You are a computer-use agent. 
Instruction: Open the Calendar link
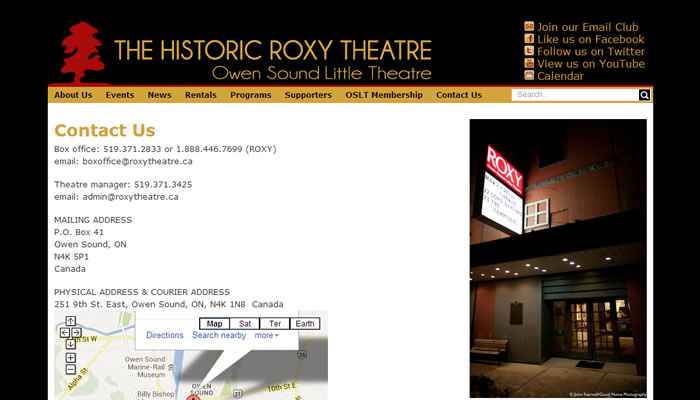click(x=560, y=76)
